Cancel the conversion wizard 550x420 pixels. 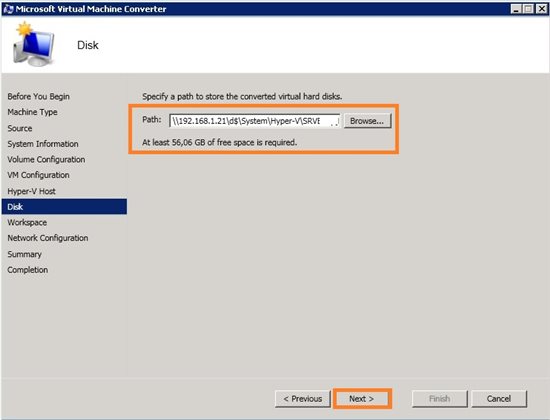(x=499, y=399)
